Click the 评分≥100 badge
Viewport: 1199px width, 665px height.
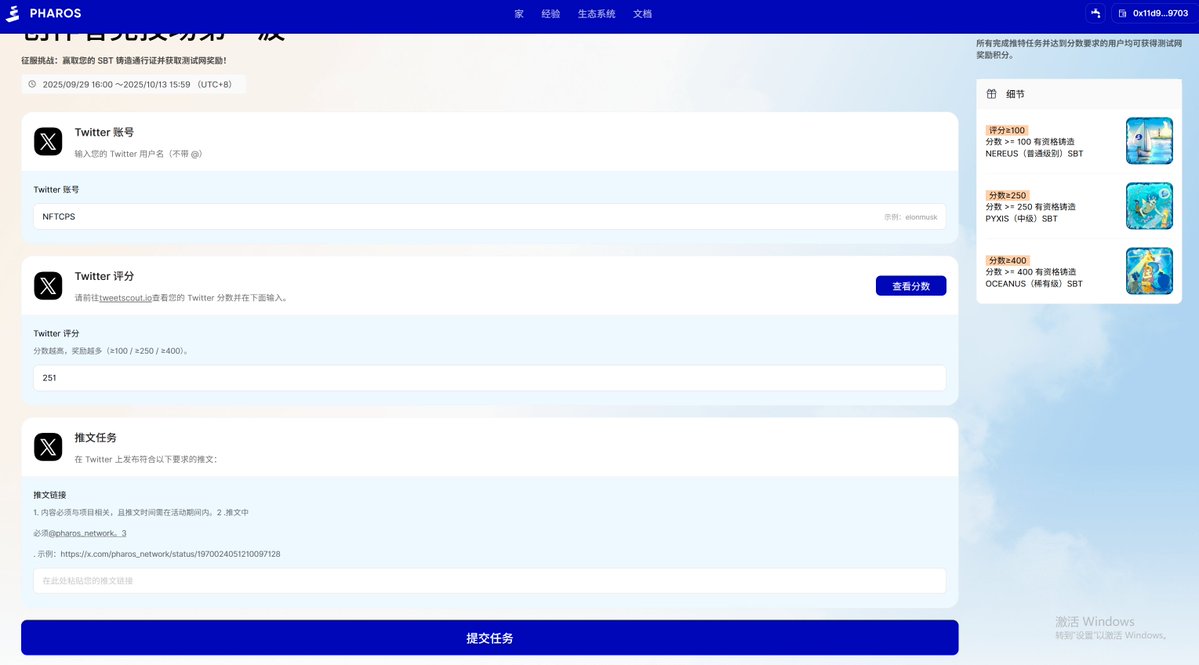click(1006, 131)
